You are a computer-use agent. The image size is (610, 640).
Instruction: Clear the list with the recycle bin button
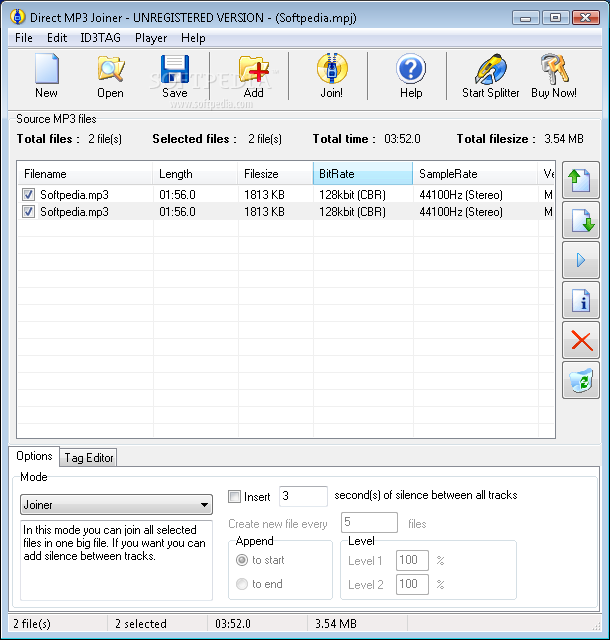581,380
